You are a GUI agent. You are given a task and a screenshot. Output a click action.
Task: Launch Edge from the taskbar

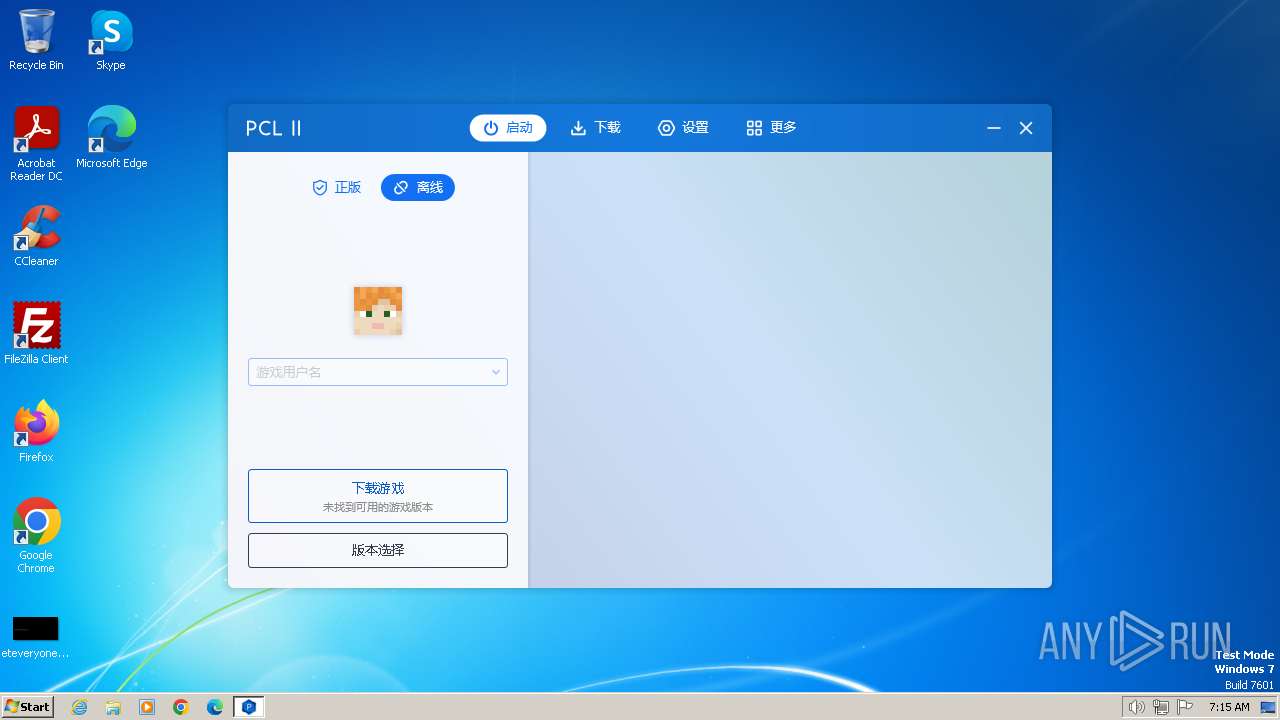215,707
